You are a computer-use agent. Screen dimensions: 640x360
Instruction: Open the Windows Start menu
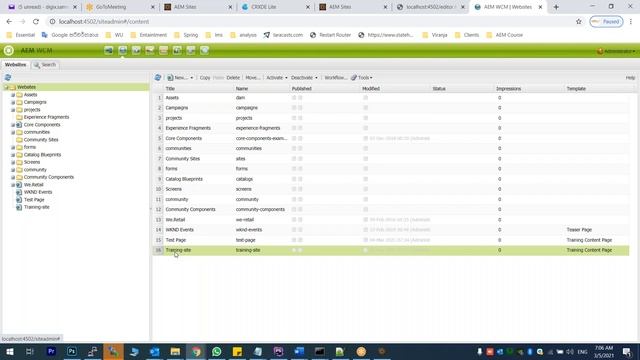(10, 351)
